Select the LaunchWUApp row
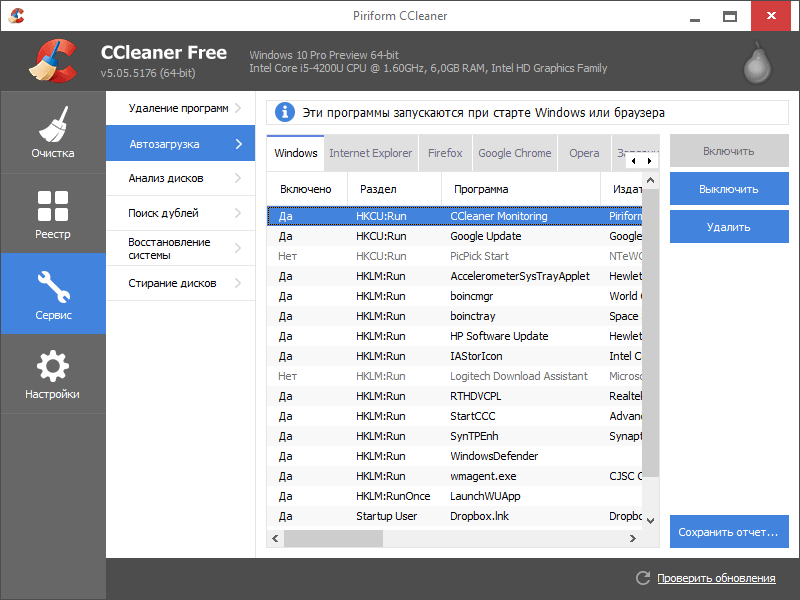800x600 pixels. click(455, 496)
